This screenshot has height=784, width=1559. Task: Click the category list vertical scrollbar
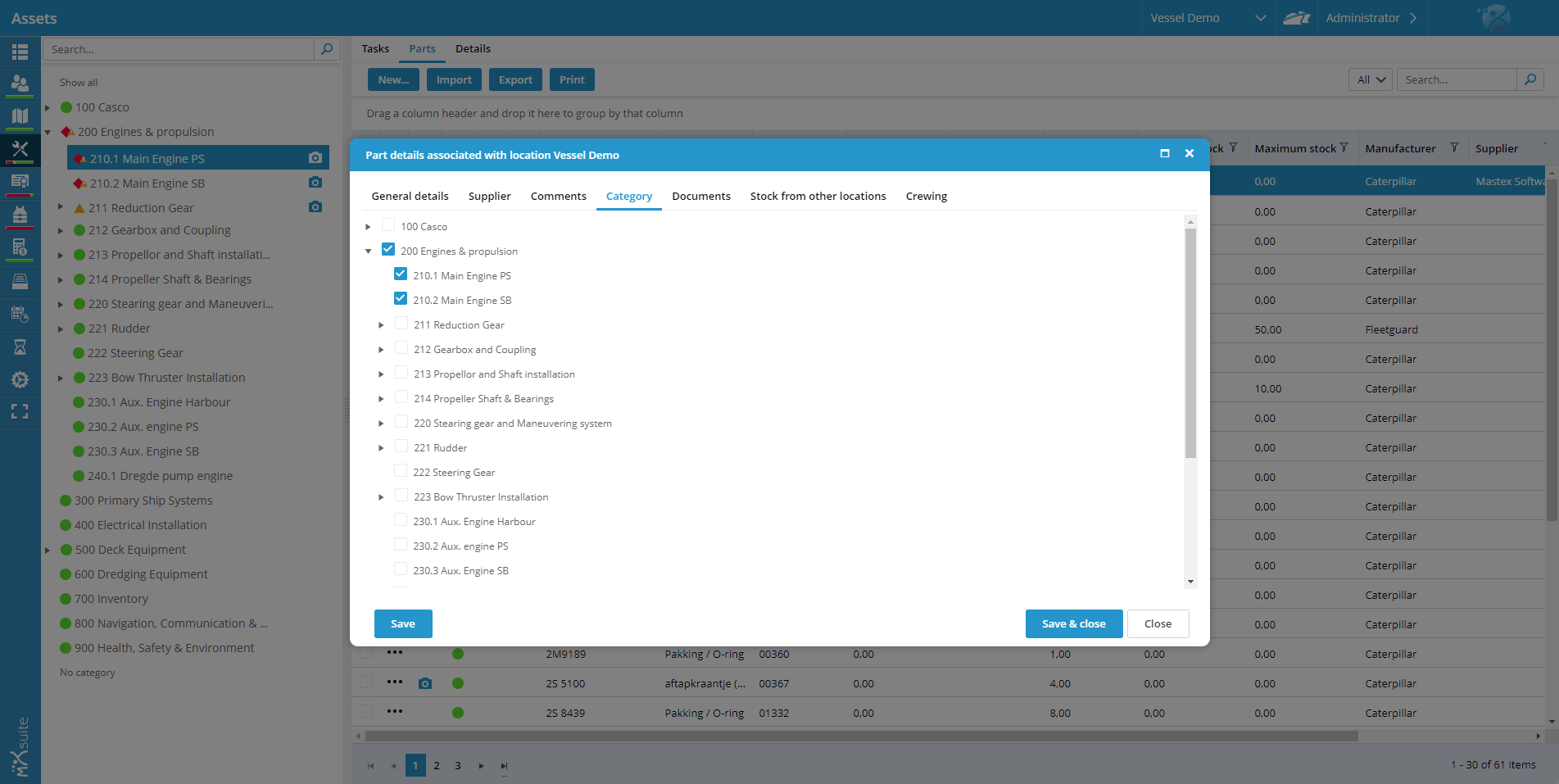[1190, 344]
